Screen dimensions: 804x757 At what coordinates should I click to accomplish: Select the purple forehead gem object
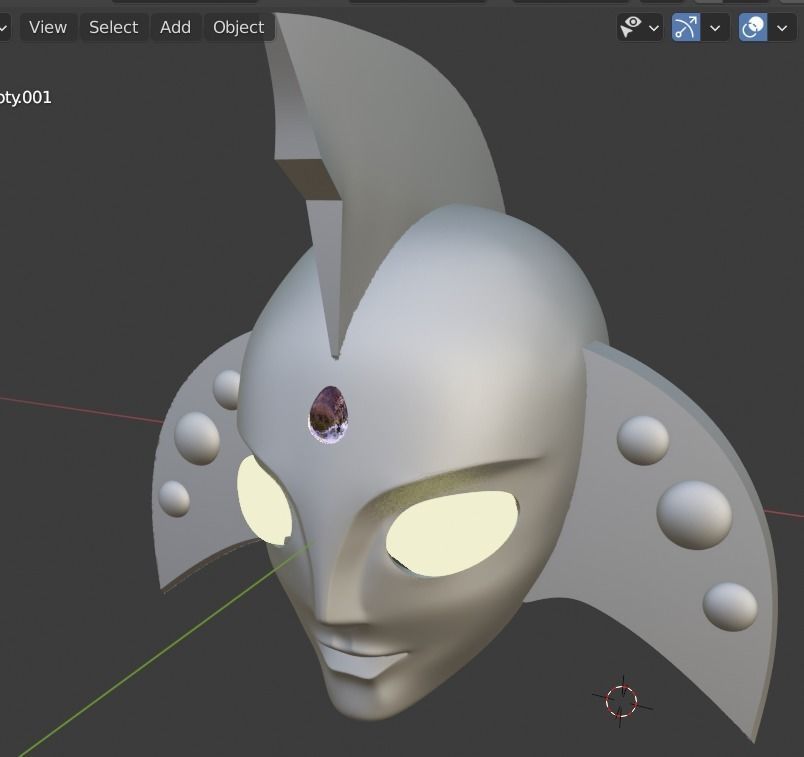point(329,415)
